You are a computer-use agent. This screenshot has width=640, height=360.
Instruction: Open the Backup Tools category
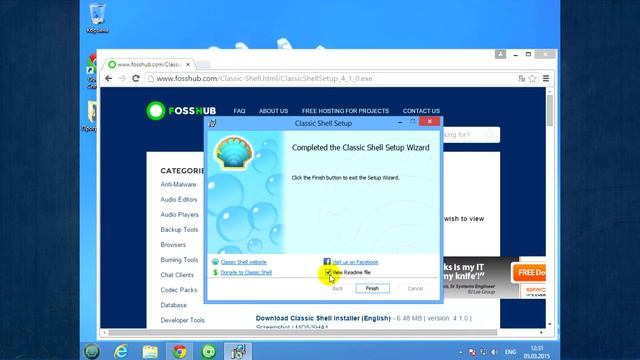(x=179, y=230)
